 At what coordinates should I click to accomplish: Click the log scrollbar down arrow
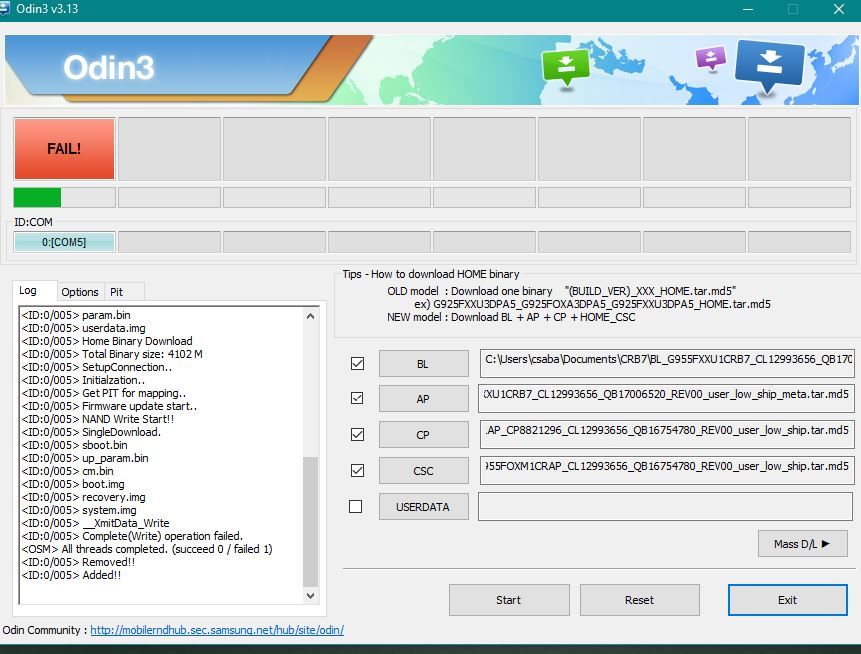tap(310, 596)
